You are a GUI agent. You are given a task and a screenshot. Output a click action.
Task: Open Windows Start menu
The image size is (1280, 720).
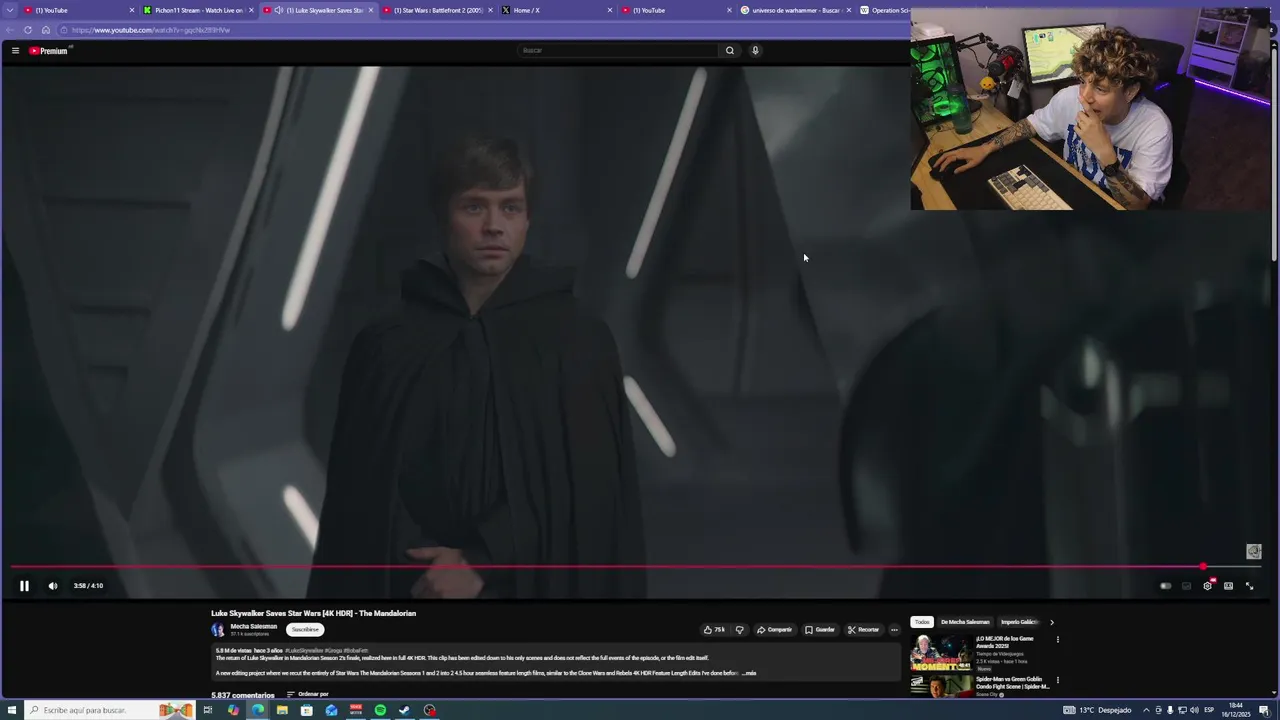click(x=12, y=710)
